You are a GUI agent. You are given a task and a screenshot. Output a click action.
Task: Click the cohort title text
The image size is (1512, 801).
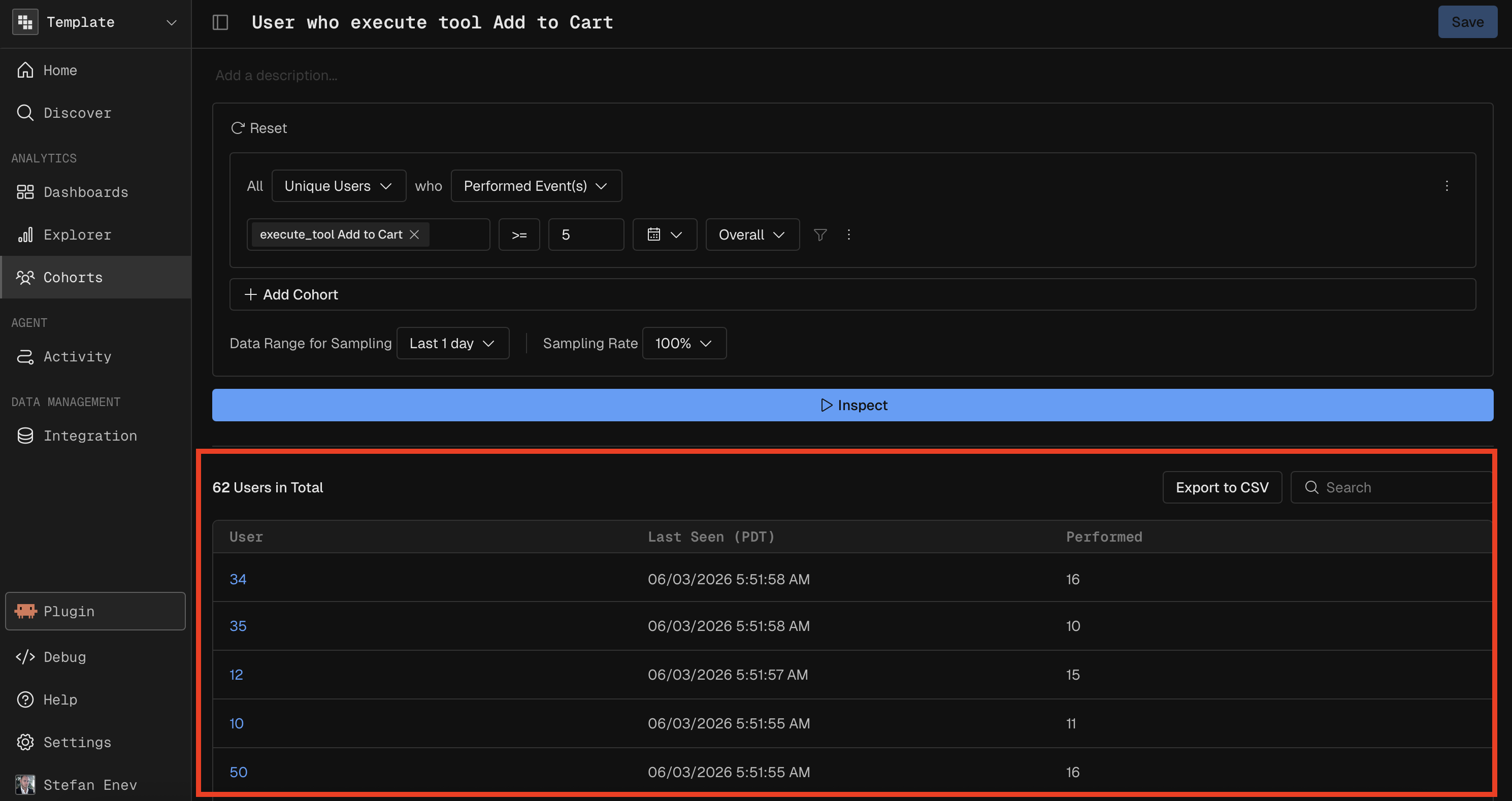tap(432, 22)
